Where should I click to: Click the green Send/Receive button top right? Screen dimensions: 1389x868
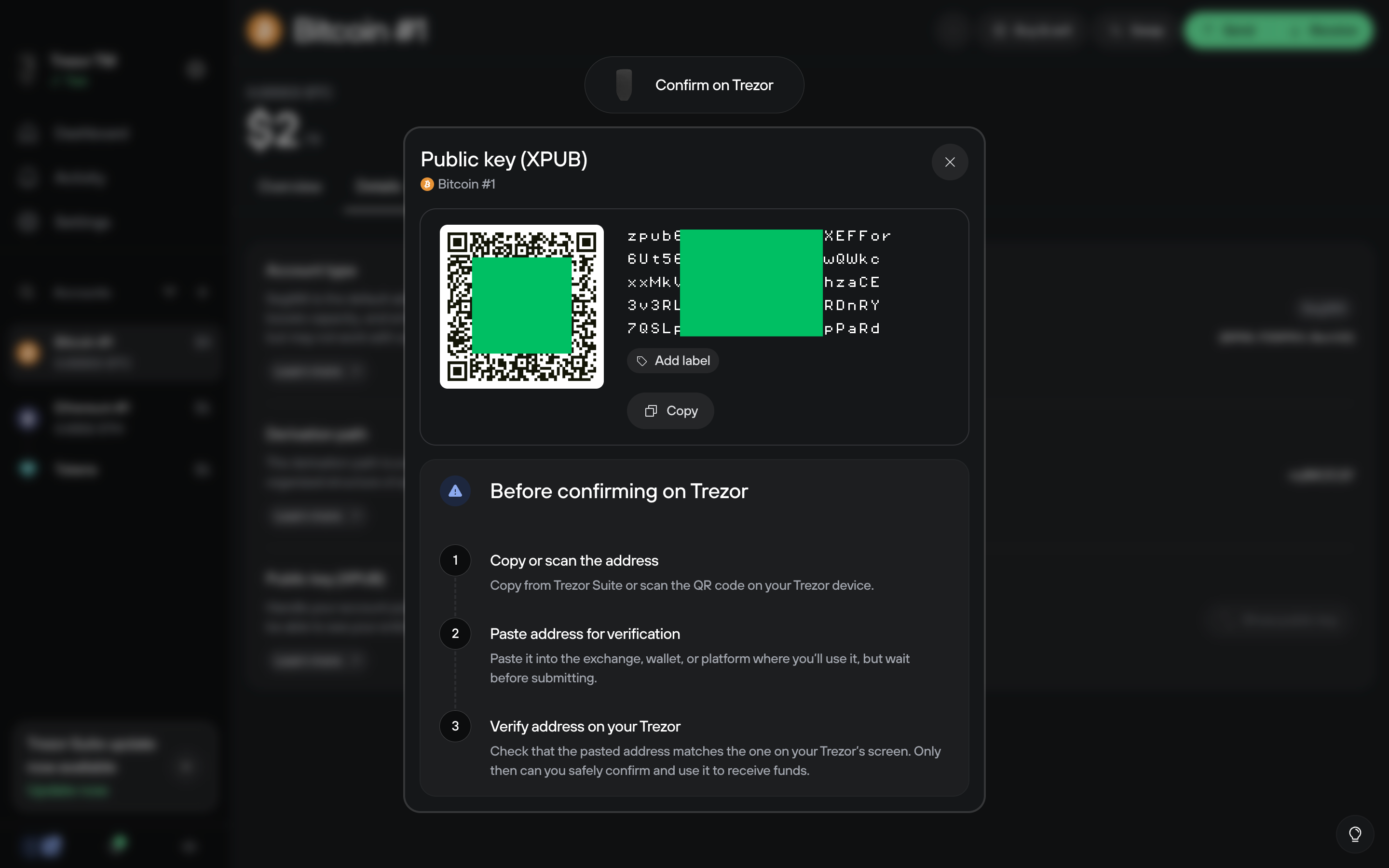[x=1278, y=30]
